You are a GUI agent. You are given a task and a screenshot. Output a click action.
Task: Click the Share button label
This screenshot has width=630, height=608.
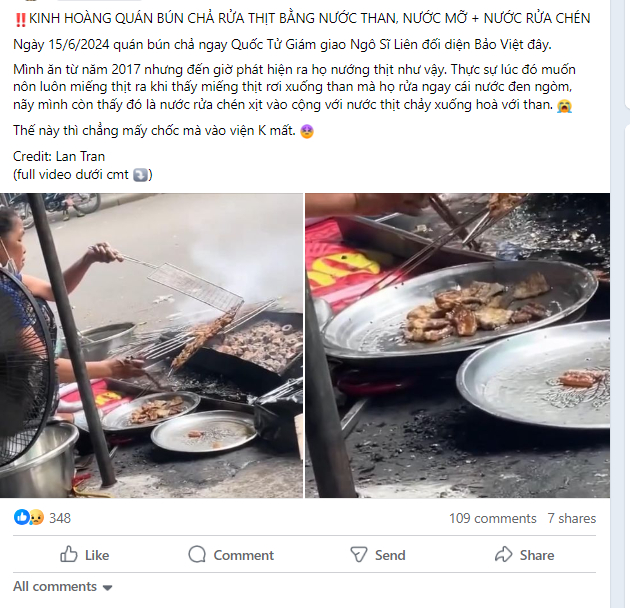pos(537,555)
